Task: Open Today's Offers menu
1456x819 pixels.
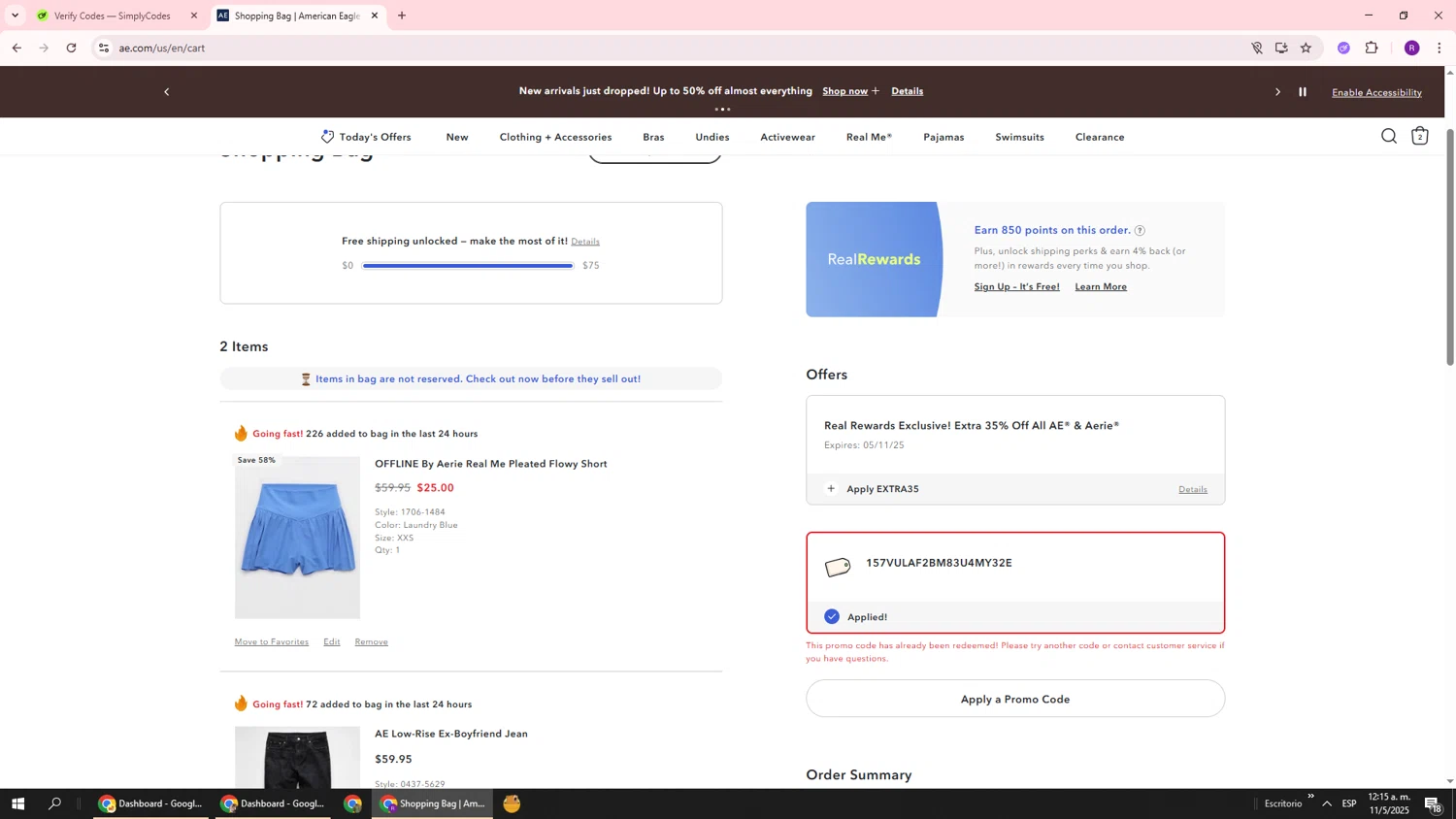Action: 366,137
